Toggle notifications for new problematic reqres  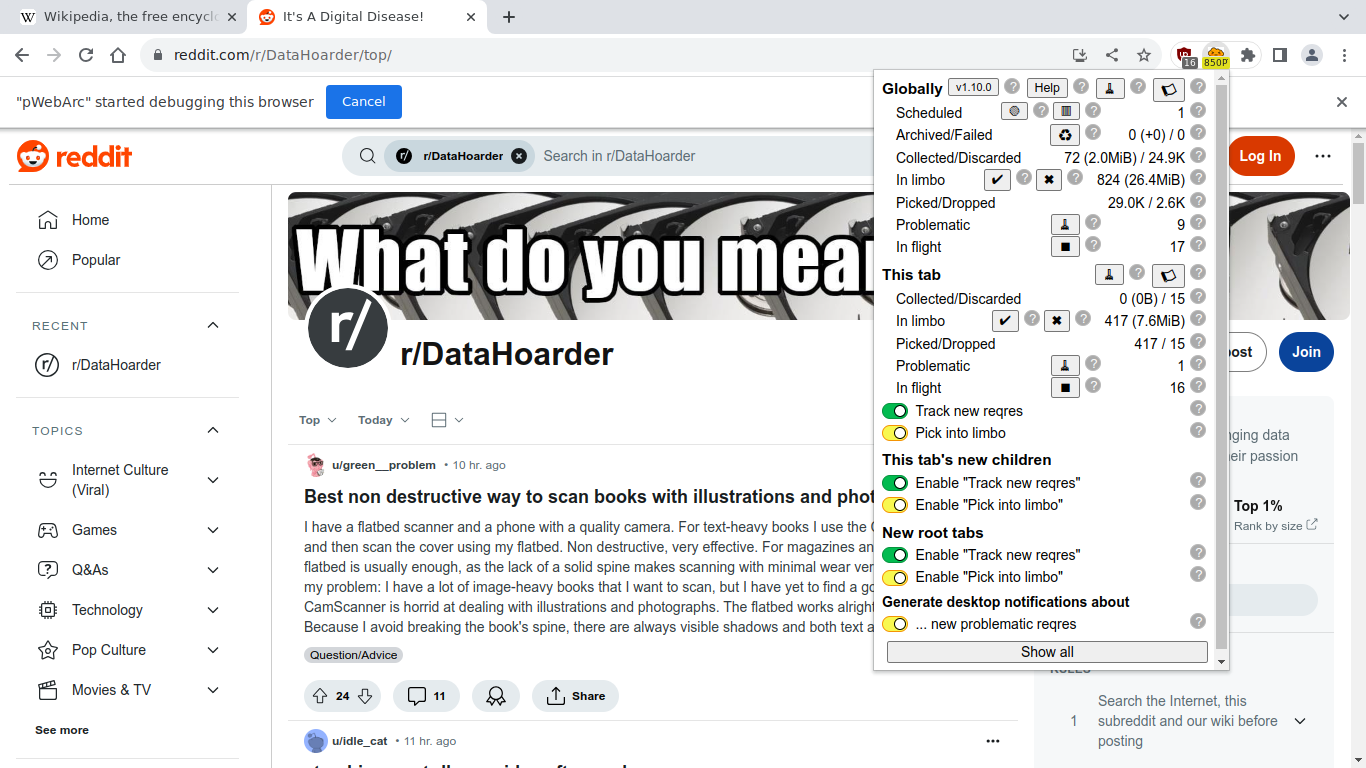(x=894, y=624)
